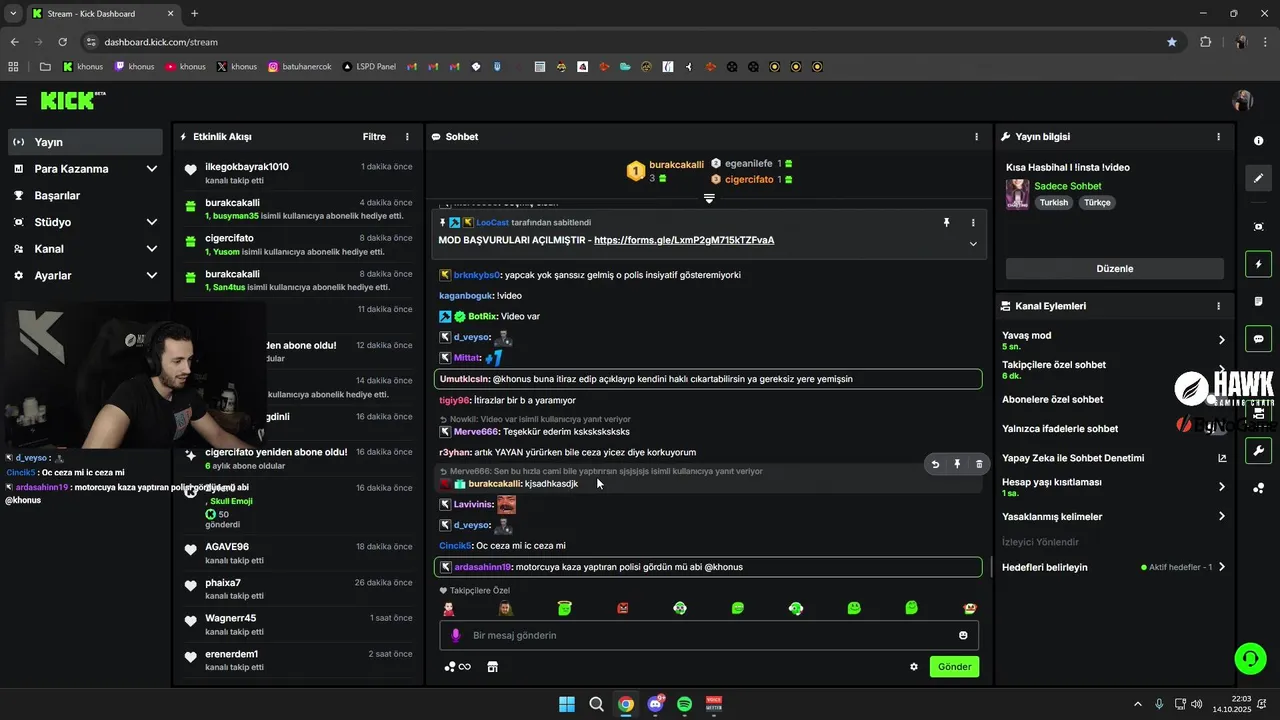This screenshot has height=720, width=1280.
Task: Click the KICK logo
Action: pyautogui.click(x=72, y=100)
